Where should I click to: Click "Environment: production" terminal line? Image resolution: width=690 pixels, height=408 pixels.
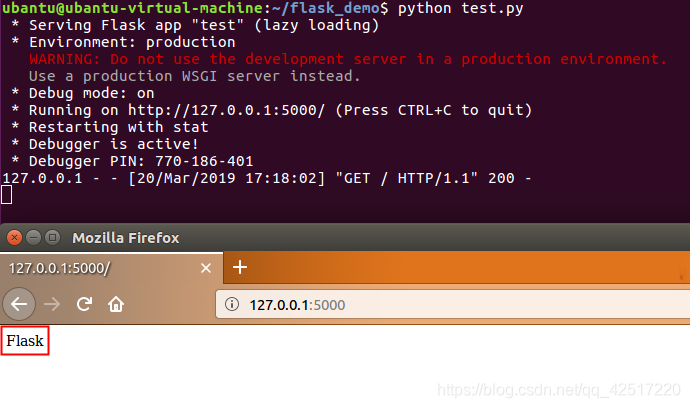click(132, 42)
